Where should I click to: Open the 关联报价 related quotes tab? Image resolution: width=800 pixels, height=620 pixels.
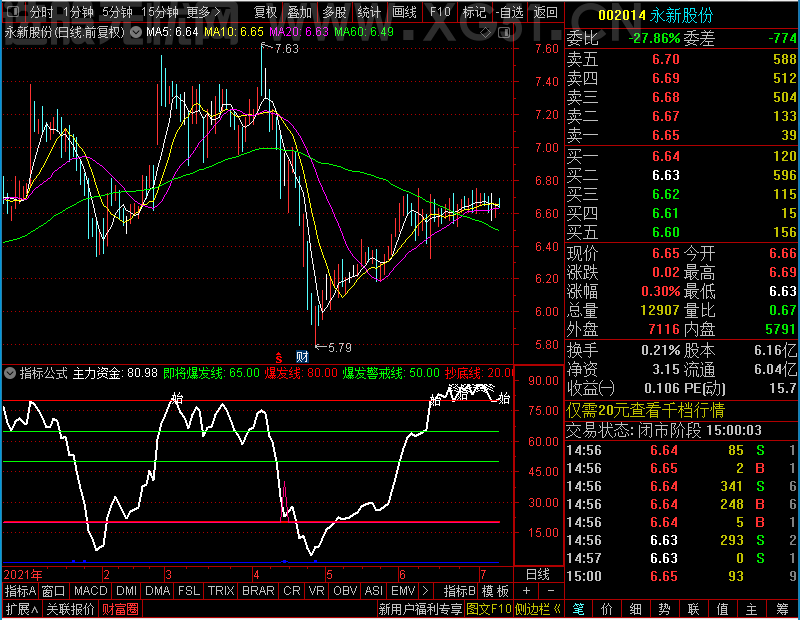70,609
